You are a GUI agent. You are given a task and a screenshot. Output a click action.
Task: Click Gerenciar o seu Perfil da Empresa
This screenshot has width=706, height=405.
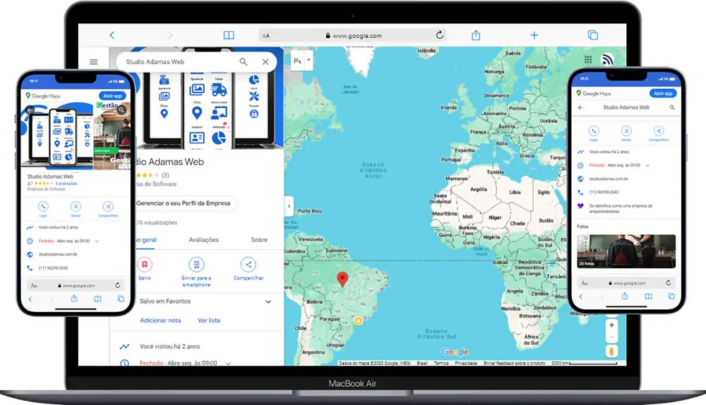point(185,203)
